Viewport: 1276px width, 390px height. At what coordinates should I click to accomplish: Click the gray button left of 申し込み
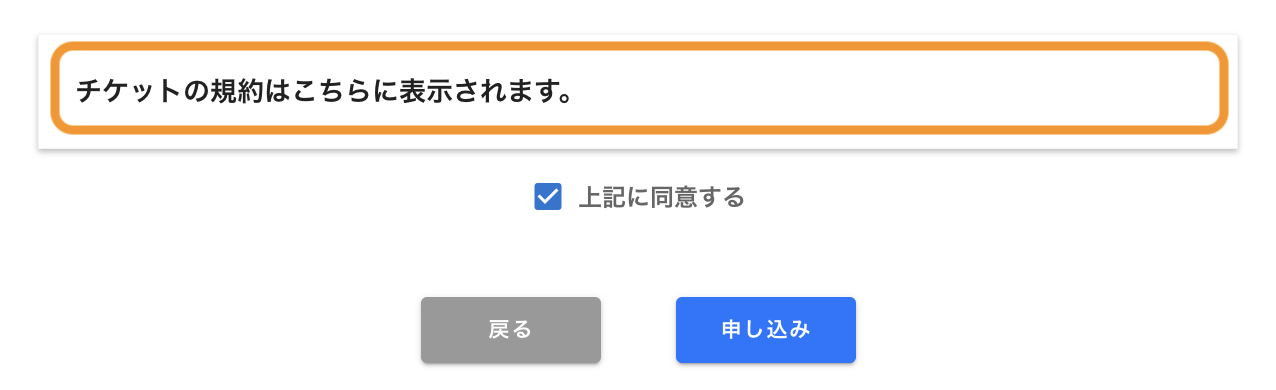[x=510, y=330]
